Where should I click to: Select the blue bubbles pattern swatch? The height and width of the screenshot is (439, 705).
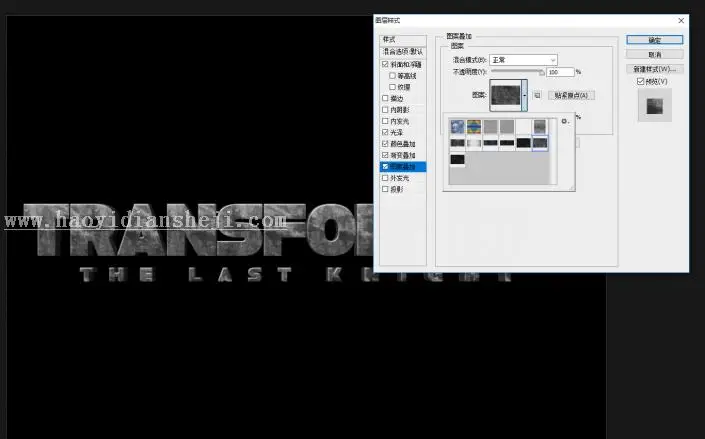click(457, 127)
